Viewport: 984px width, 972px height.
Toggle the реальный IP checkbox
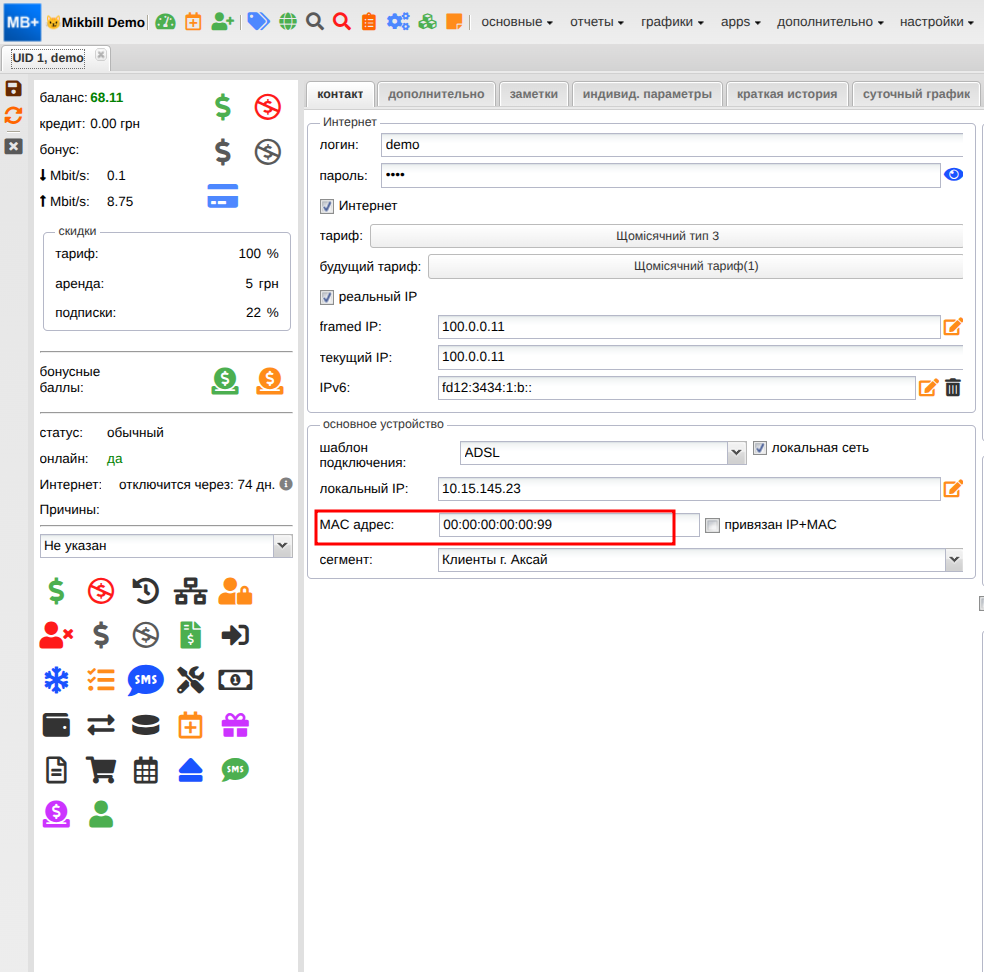(327, 297)
